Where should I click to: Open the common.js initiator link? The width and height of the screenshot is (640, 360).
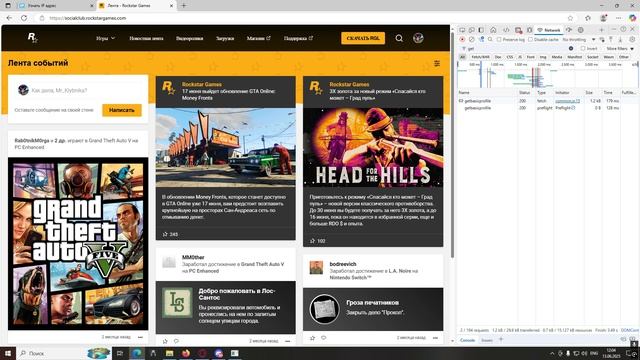(567, 101)
